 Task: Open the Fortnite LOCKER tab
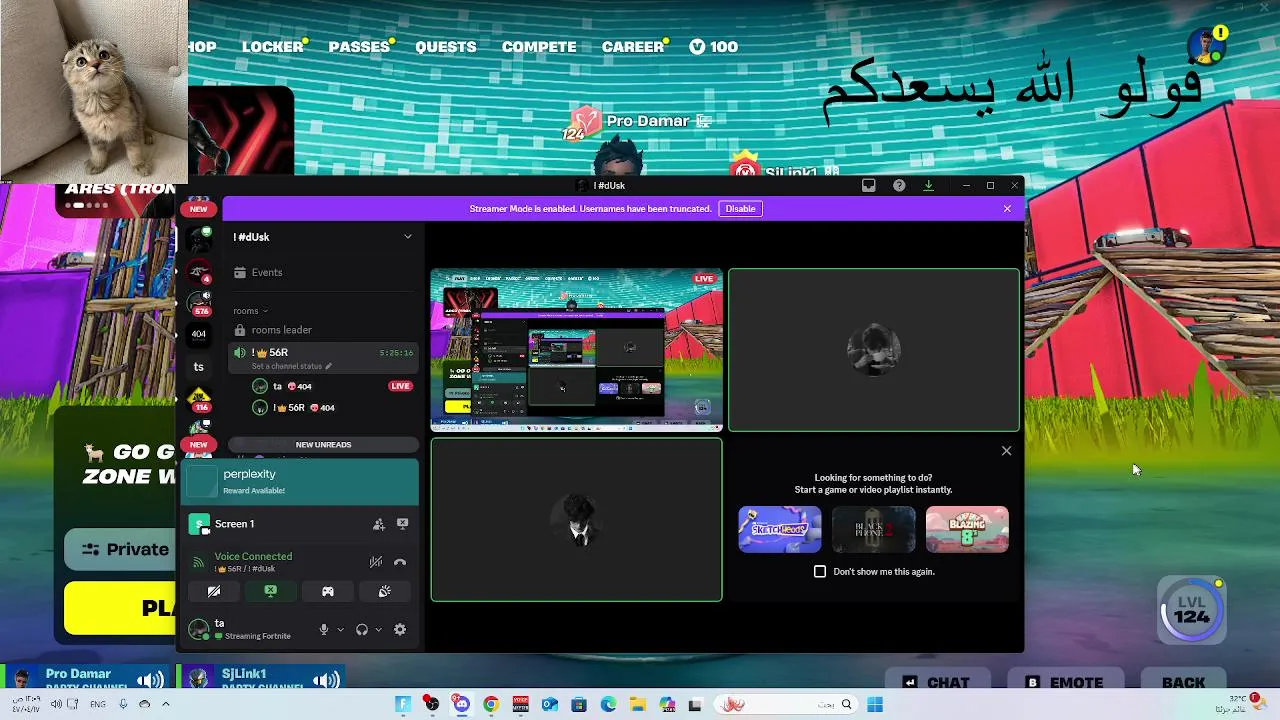(x=272, y=46)
